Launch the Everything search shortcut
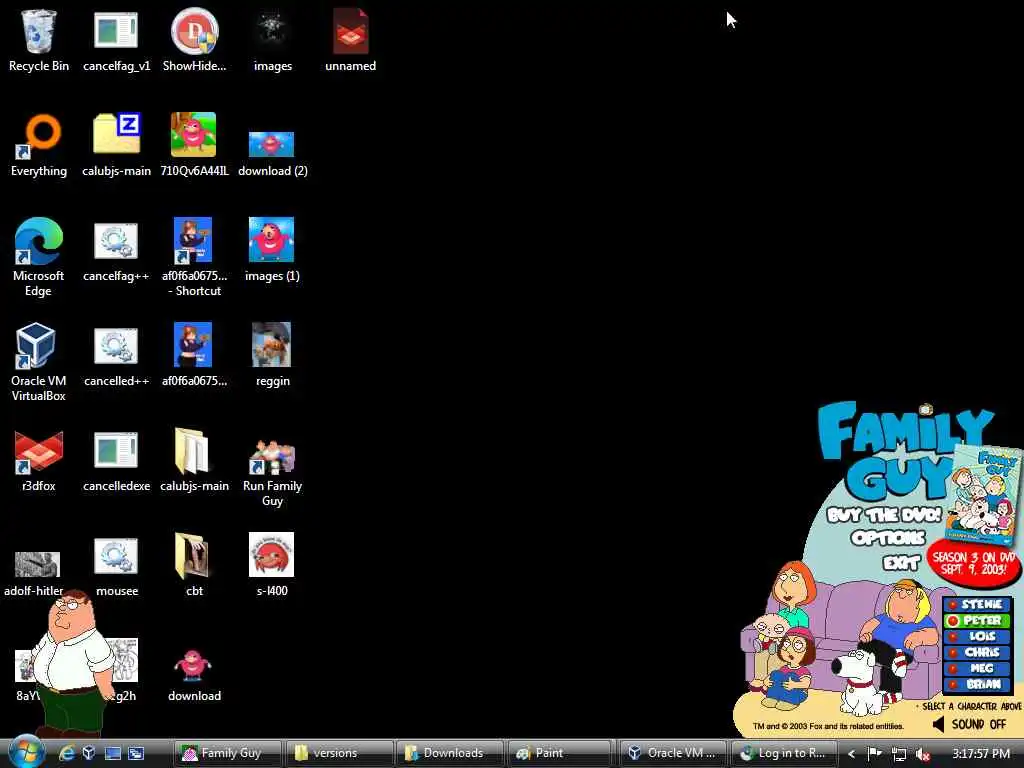Screen dimensions: 1024x768 tap(39, 145)
